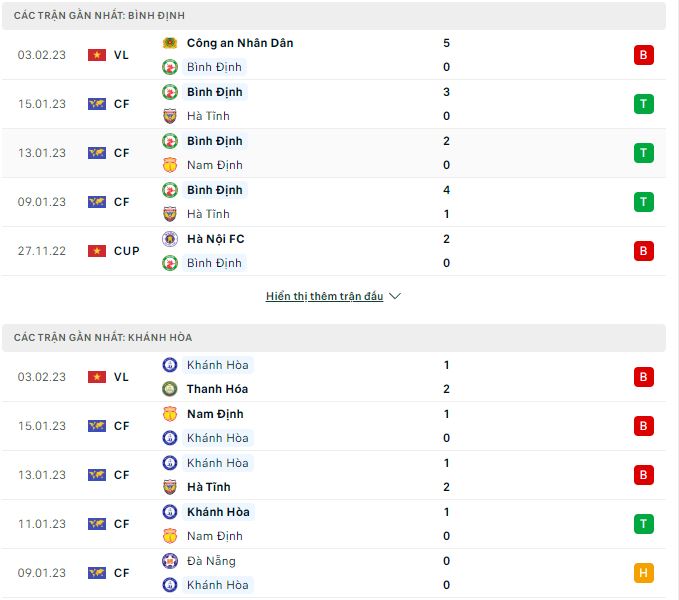The image size is (679, 600).
Task: Click the 'Các trận gần nhất: Bình Định' header
Action: click(x=99, y=16)
